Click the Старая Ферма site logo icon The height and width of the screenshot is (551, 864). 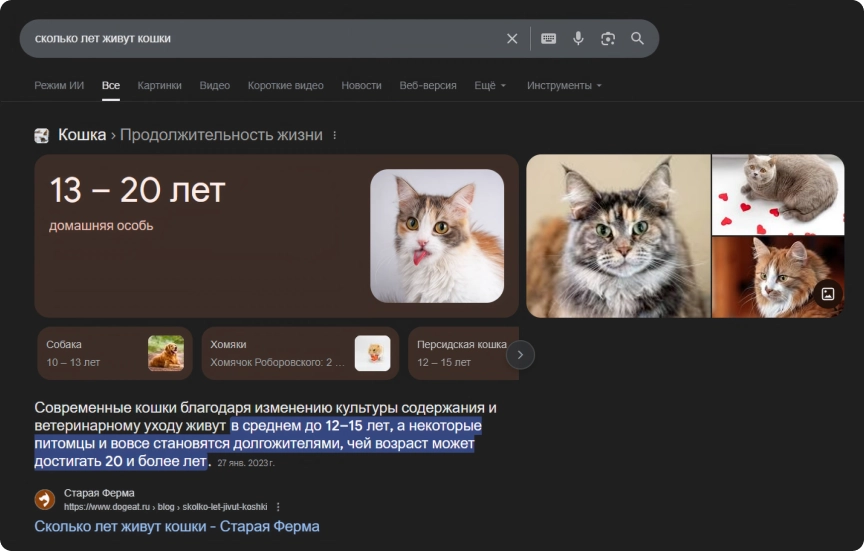45,499
